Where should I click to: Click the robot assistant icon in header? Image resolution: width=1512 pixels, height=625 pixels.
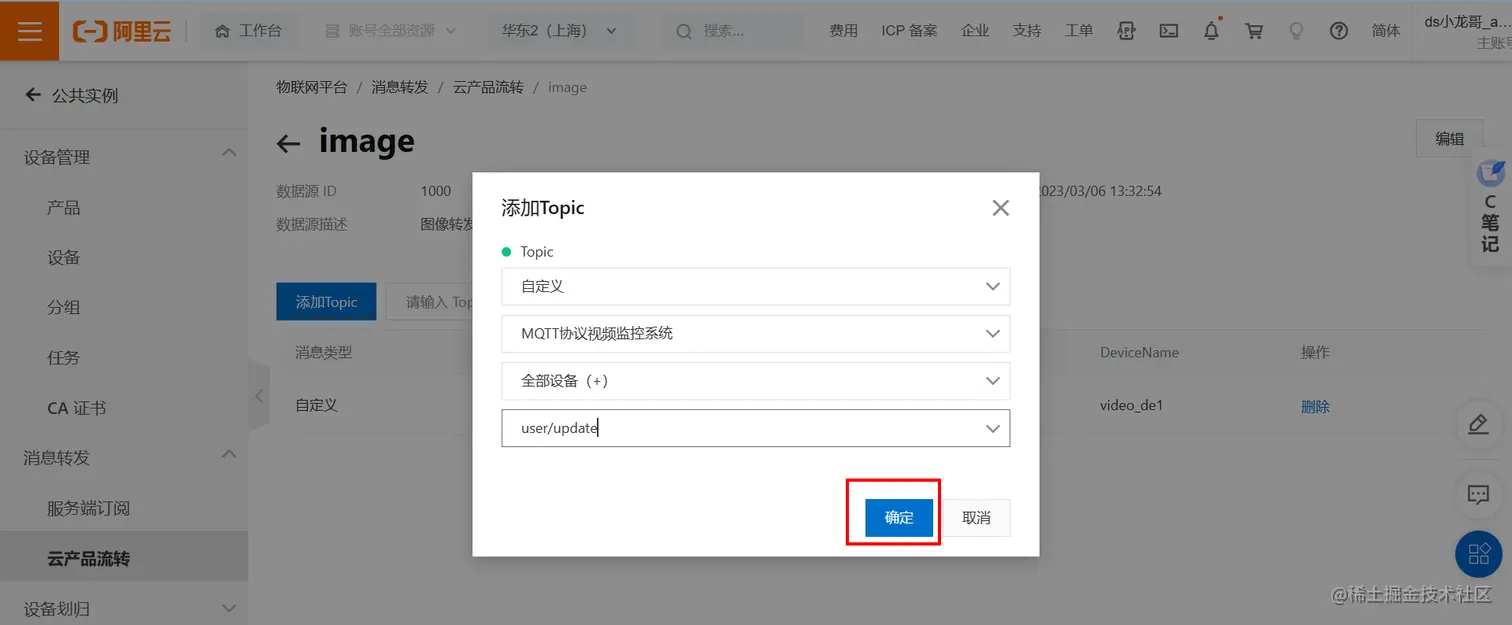tap(1127, 31)
